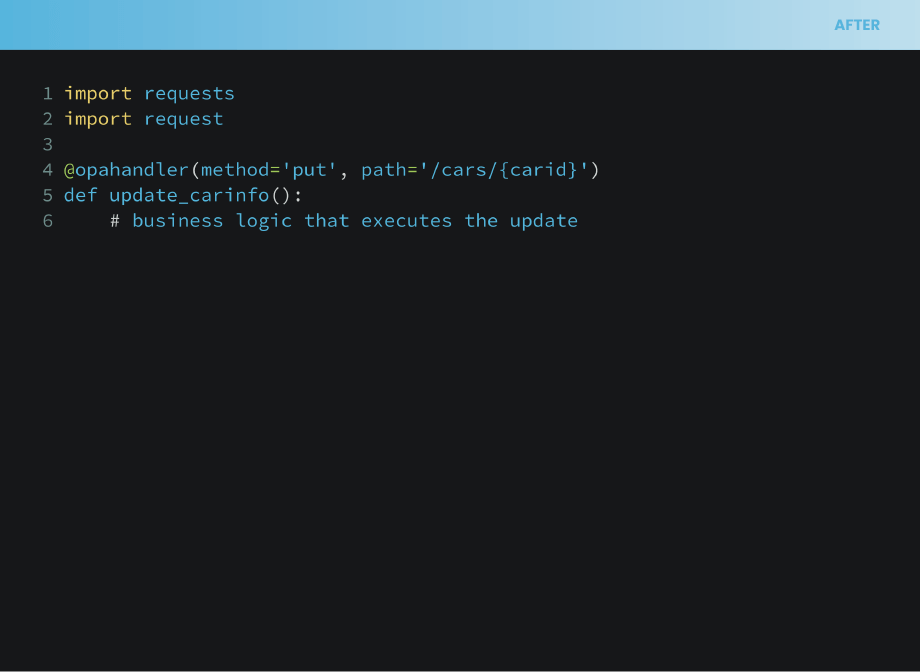Place cursor on @opahandler decorator

pyautogui.click(x=126, y=170)
